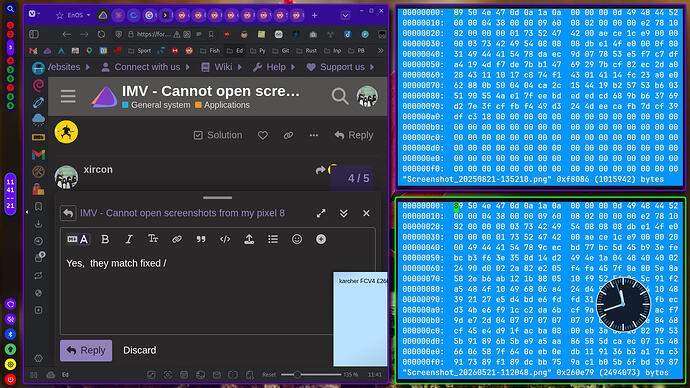The image size is (690, 388).
Task: Open the xircon user profile link
Action: (x=98, y=169)
